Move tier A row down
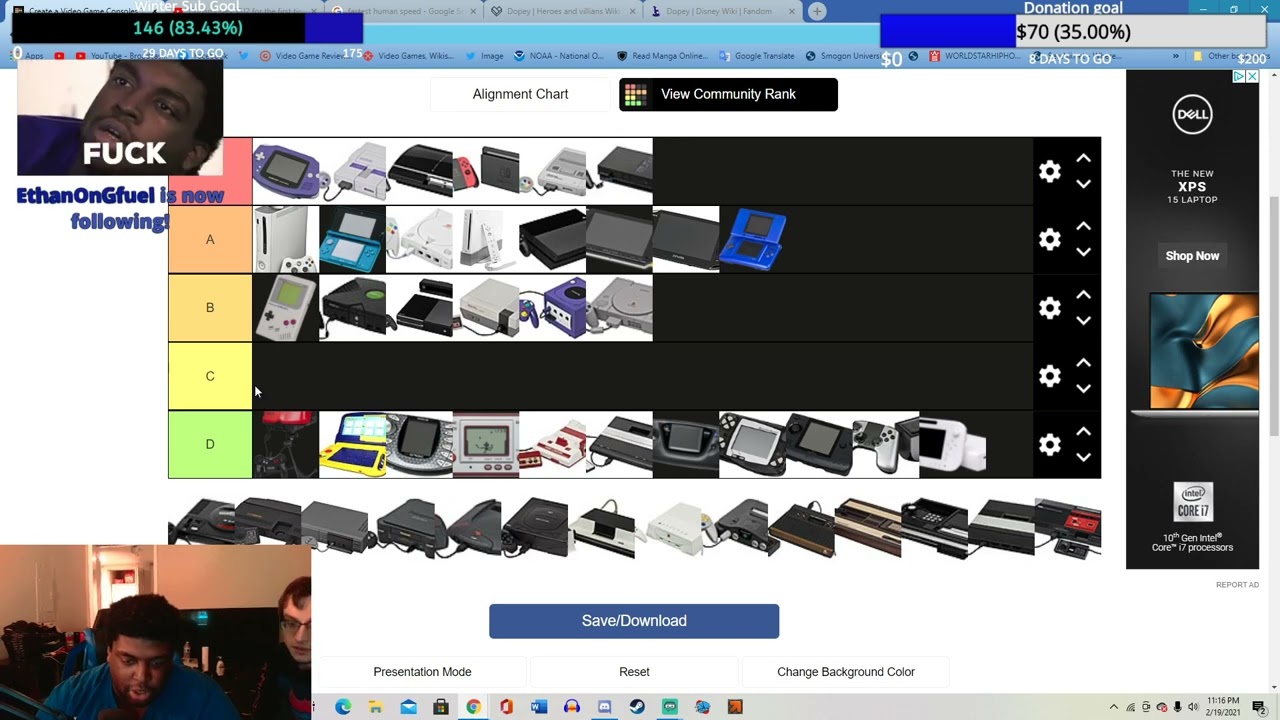Screen dimensions: 1280x720 point(1083,253)
